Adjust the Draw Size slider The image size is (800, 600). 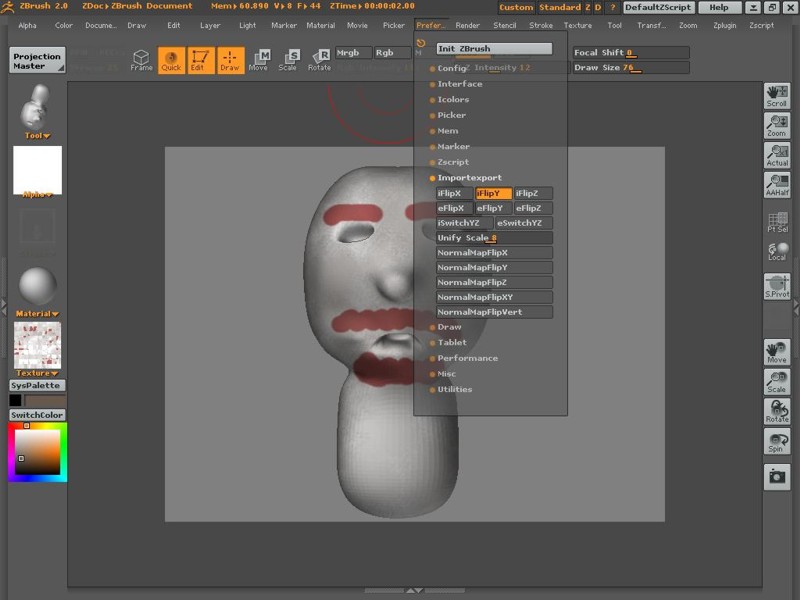(x=631, y=67)
